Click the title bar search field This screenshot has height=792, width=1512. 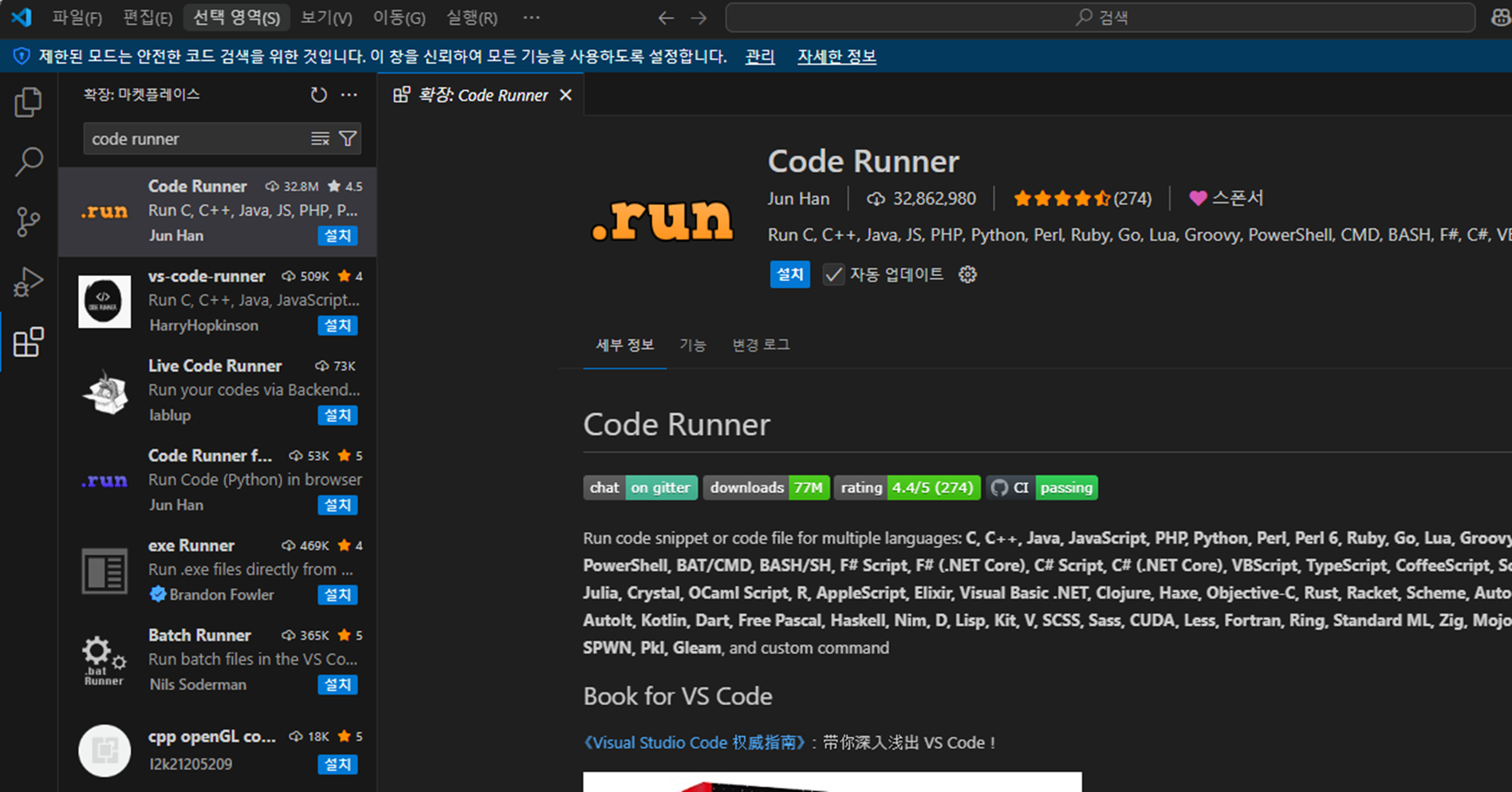tap(1101, 18)
